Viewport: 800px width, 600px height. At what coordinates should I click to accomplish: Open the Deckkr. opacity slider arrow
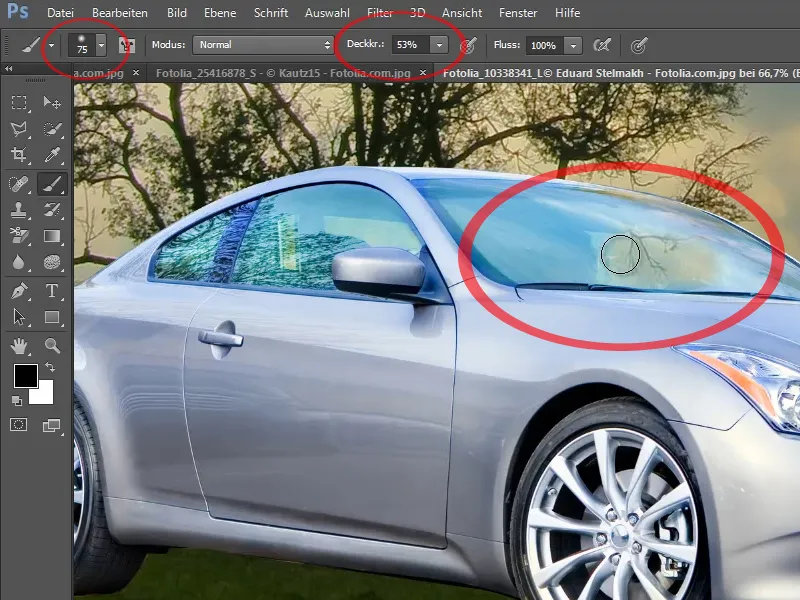pyautogui.click(x=439, y=45)
